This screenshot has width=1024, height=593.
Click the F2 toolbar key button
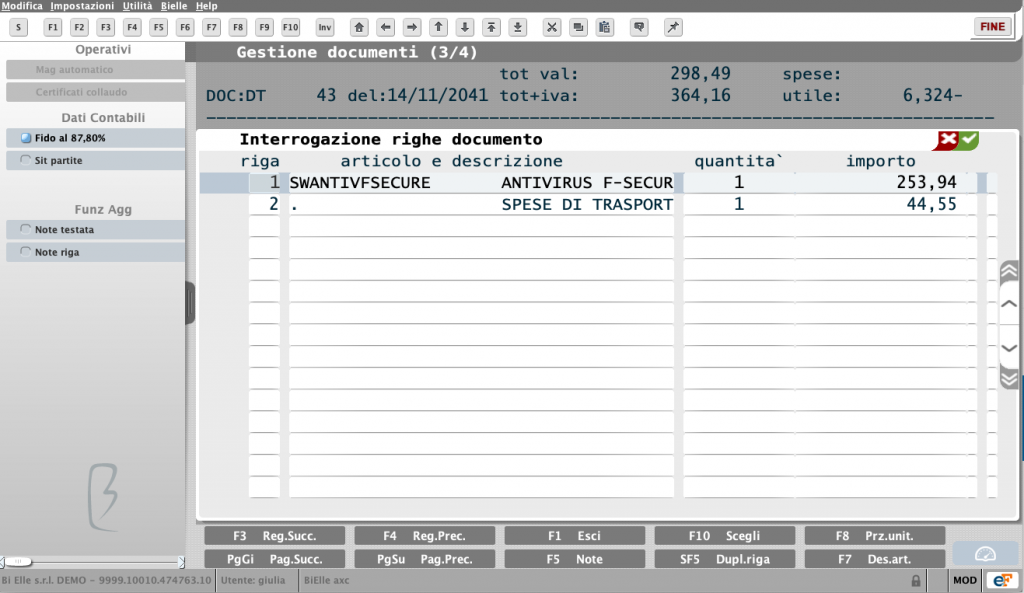pos(79,27)
